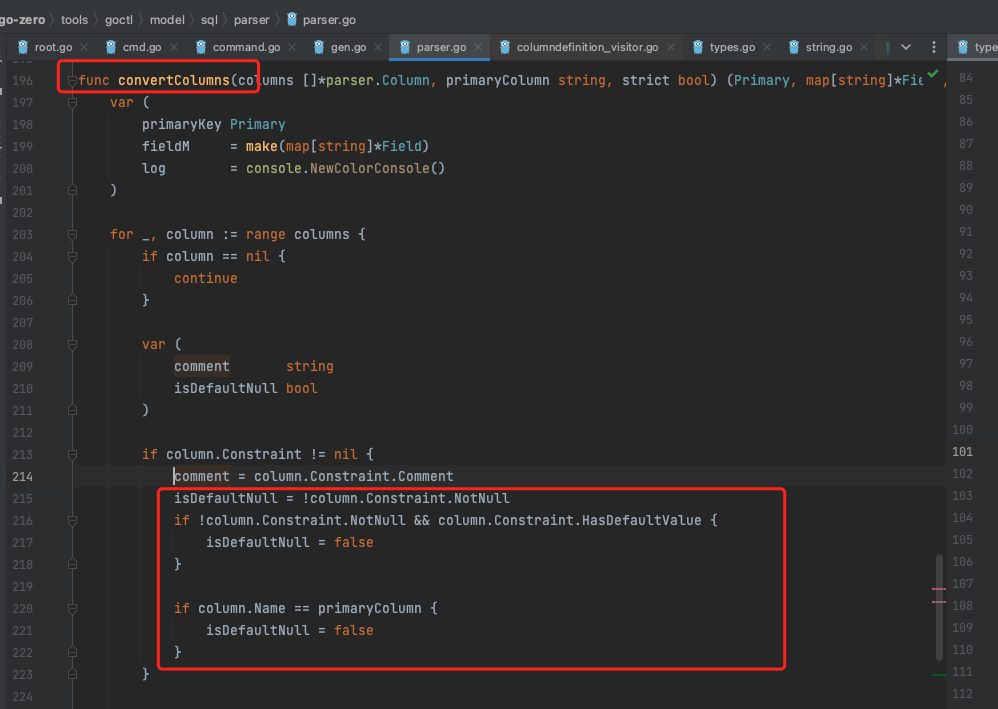Click the sql breadcrumb item
The image size is (998, 709).
pos(207,19)
